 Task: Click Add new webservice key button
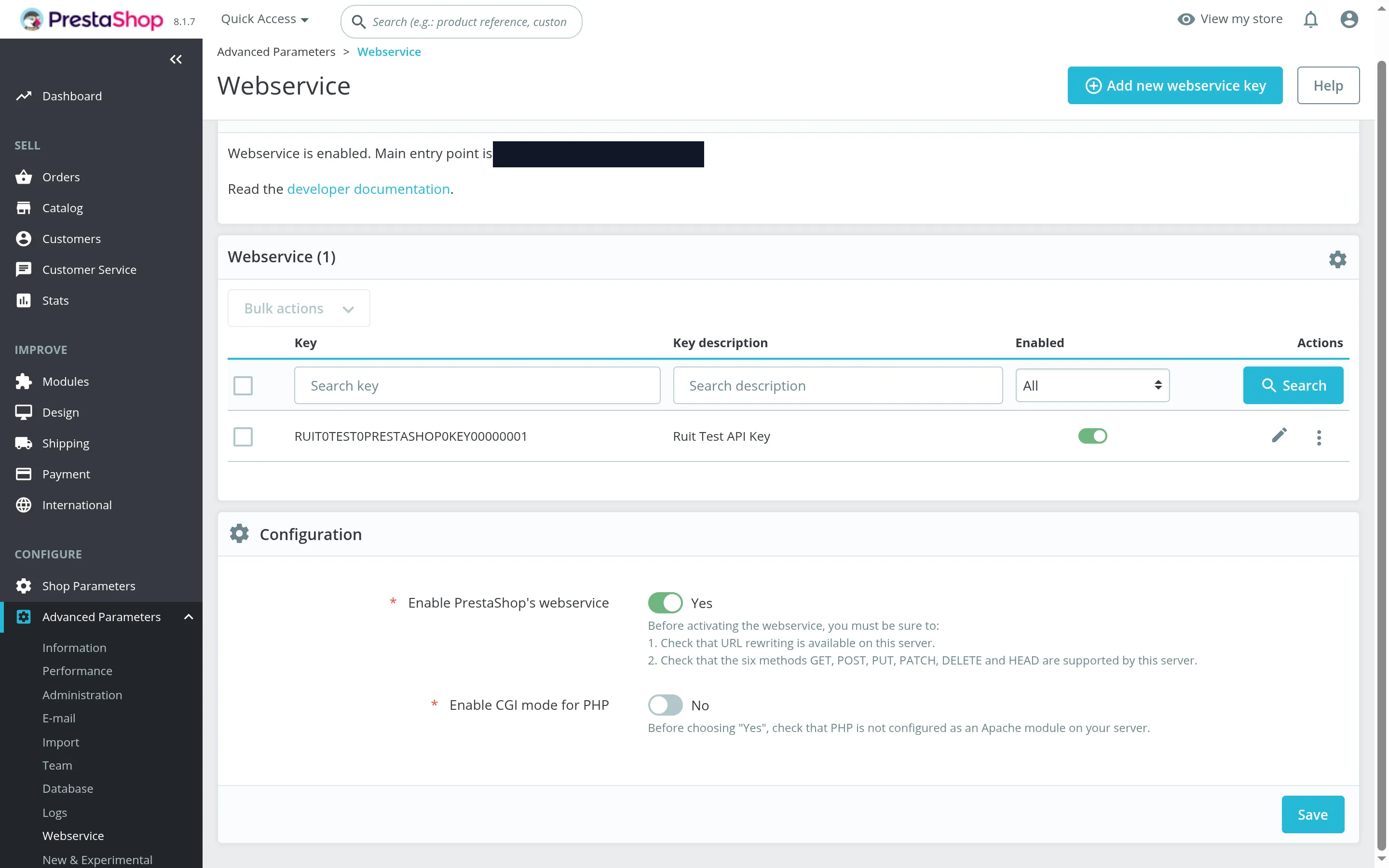[1174, 85]
